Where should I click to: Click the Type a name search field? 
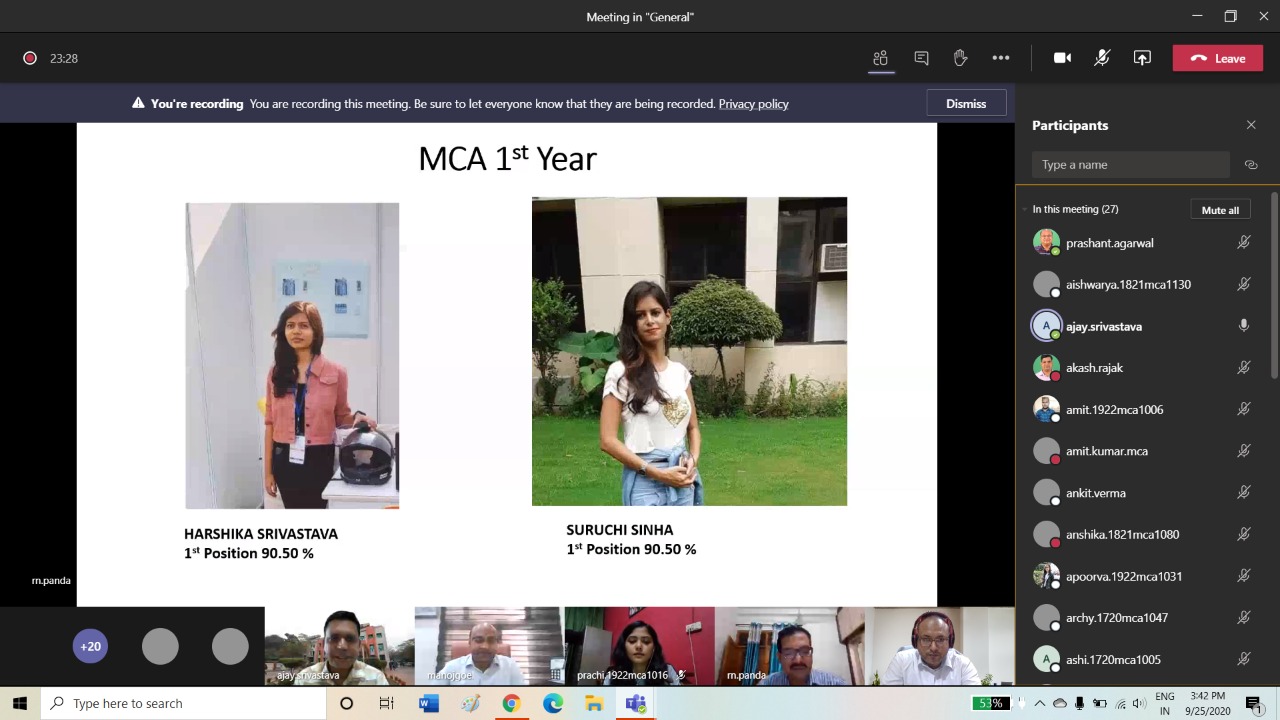[x=1130, y=165]
